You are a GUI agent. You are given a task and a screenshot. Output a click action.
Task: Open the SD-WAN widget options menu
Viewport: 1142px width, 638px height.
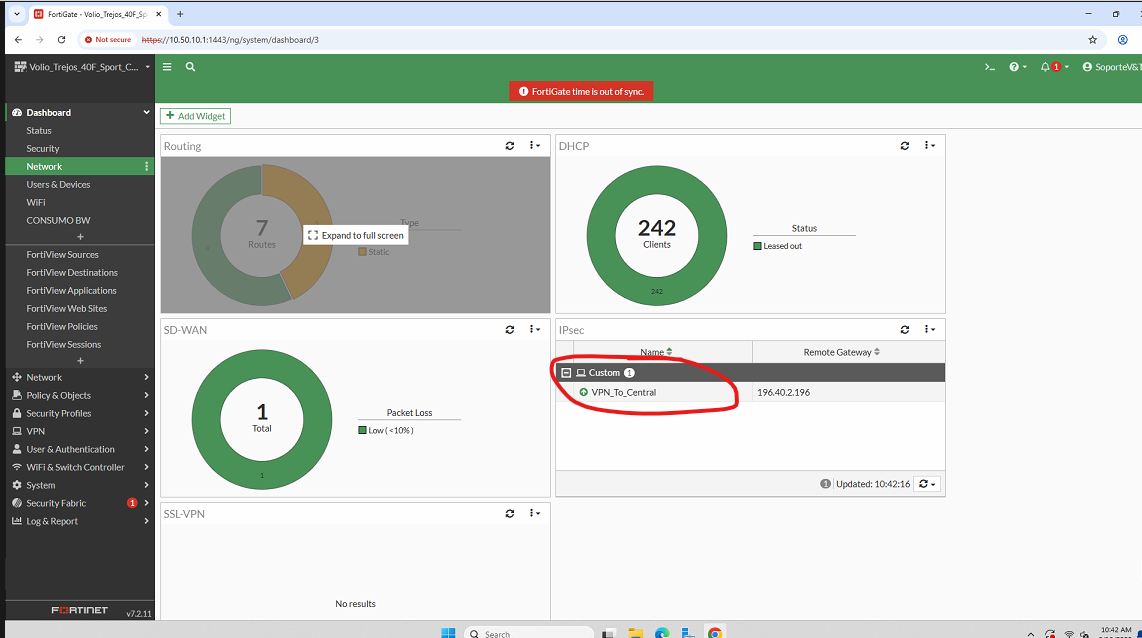tap(535, 330)
